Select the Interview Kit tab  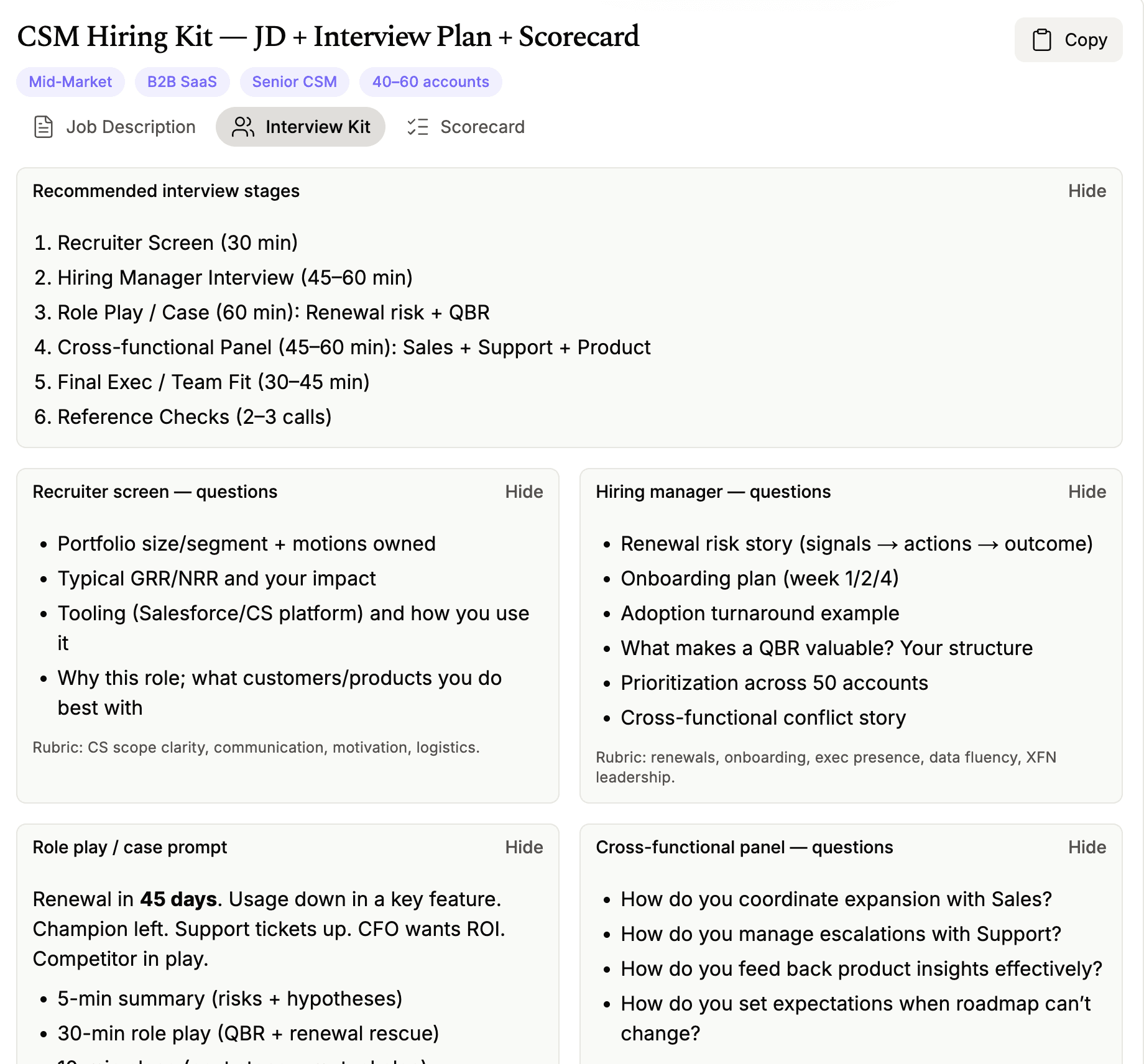point(301,127)
